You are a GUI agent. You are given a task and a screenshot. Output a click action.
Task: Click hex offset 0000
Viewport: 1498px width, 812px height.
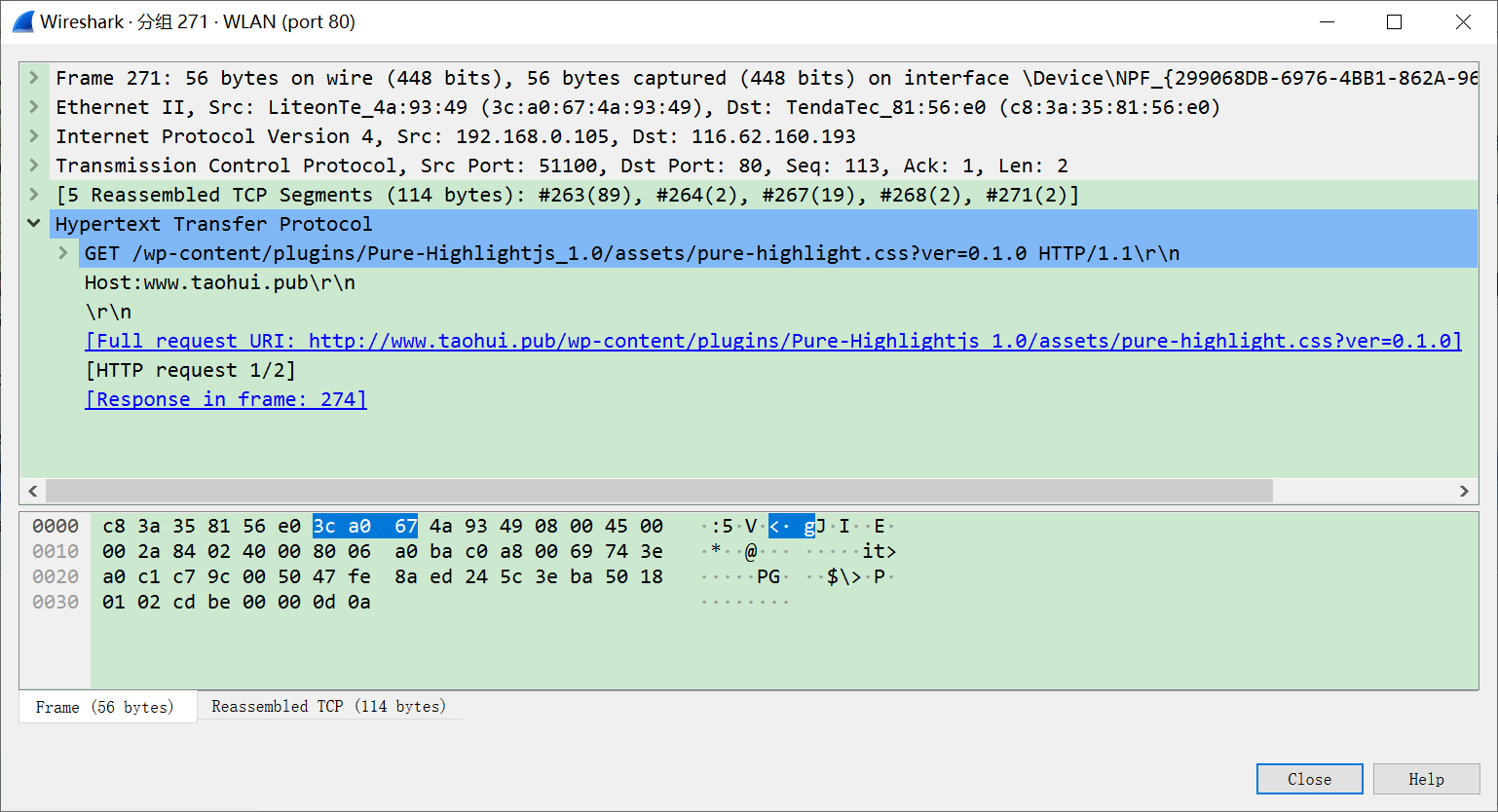click(x=56, y=526)
